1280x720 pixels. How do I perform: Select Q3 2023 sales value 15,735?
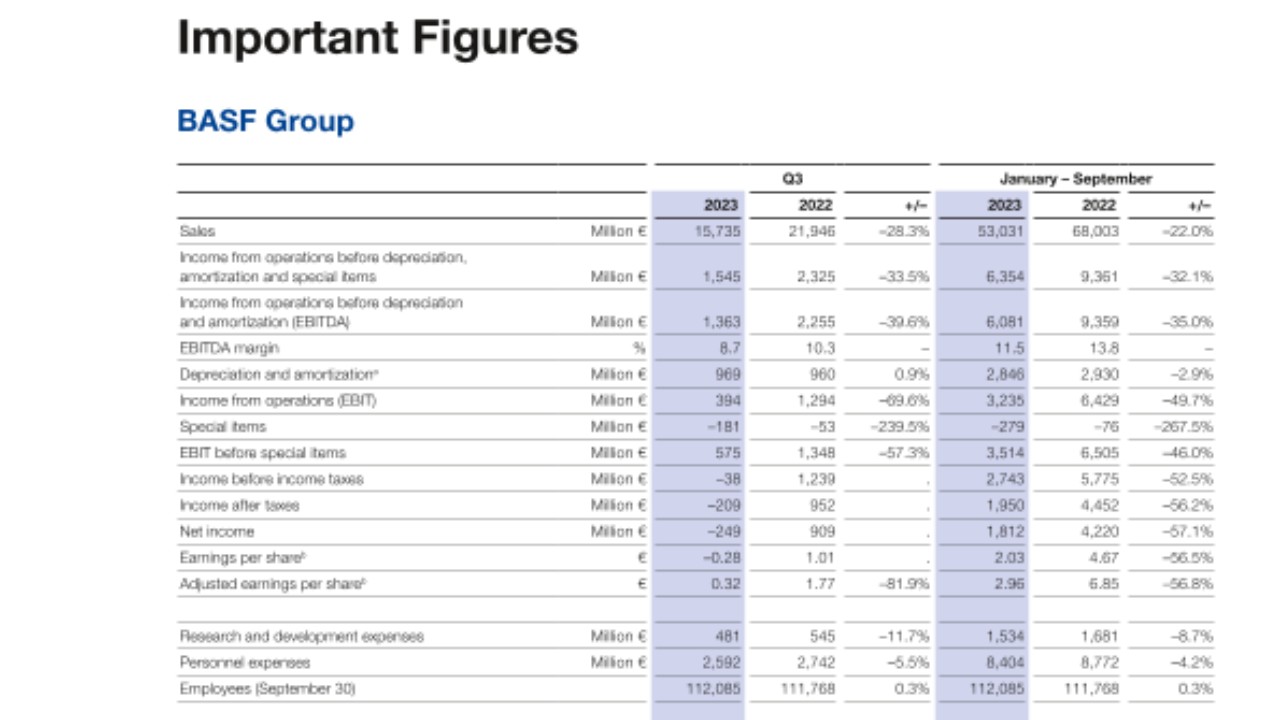pyautogui.click(x=716, y=231)
